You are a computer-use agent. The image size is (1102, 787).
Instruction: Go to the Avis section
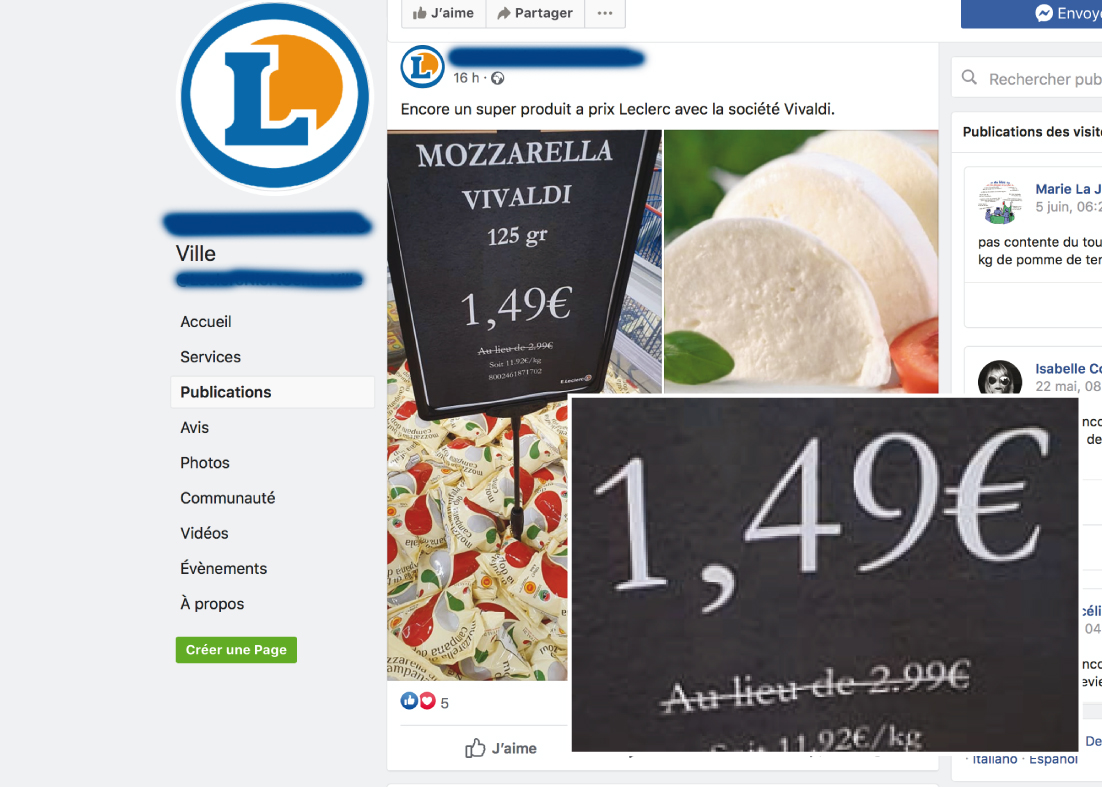(195, 427)
